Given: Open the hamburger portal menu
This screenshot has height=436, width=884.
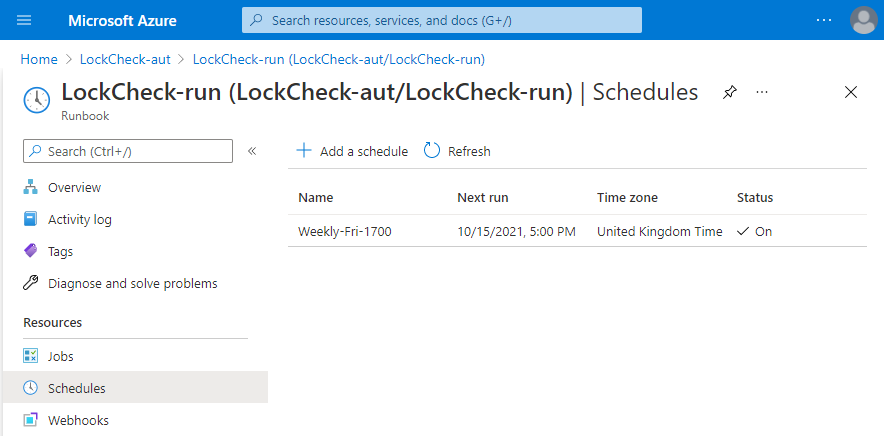Looking at the screenshot, I should pyautogui.click(x=24, y=20).
